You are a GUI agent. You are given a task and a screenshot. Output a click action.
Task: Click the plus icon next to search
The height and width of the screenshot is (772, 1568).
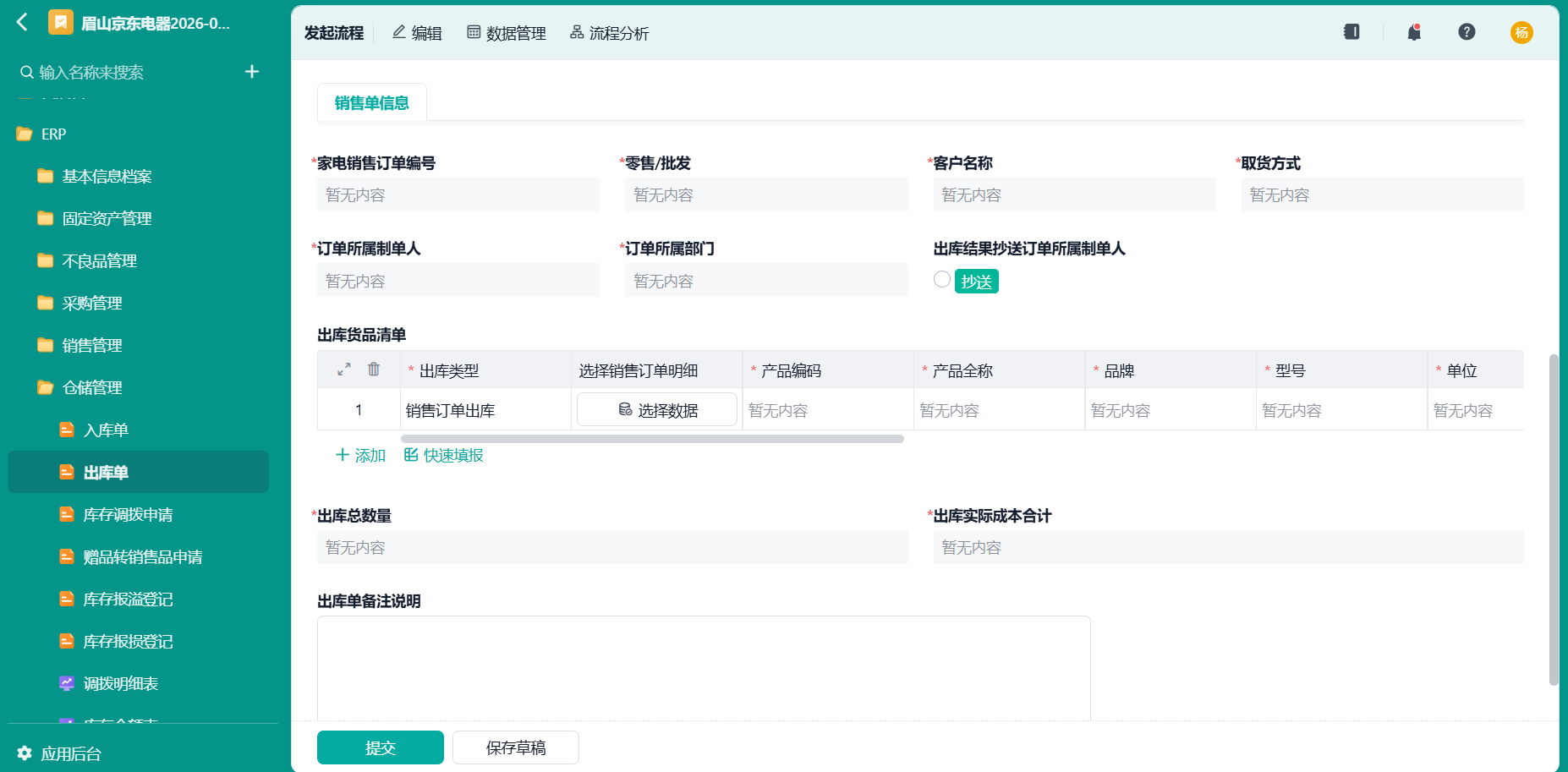(x=252, y=72)
